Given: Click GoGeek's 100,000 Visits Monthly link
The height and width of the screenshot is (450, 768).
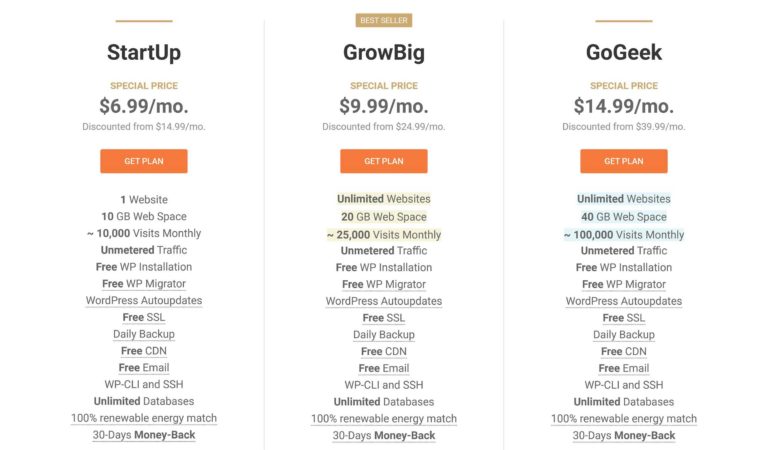Looking at the screenshot, I should tap(623, 235).
